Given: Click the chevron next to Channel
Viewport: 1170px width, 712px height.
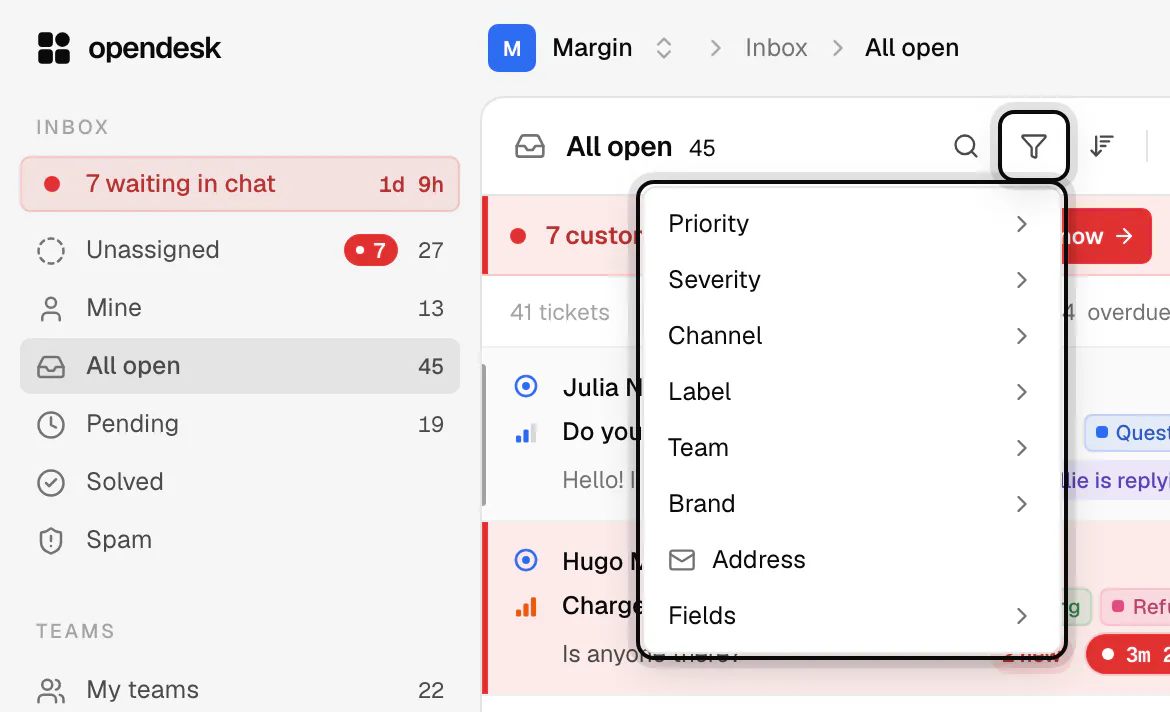Looking at the screenshot, I should 1022,336.
